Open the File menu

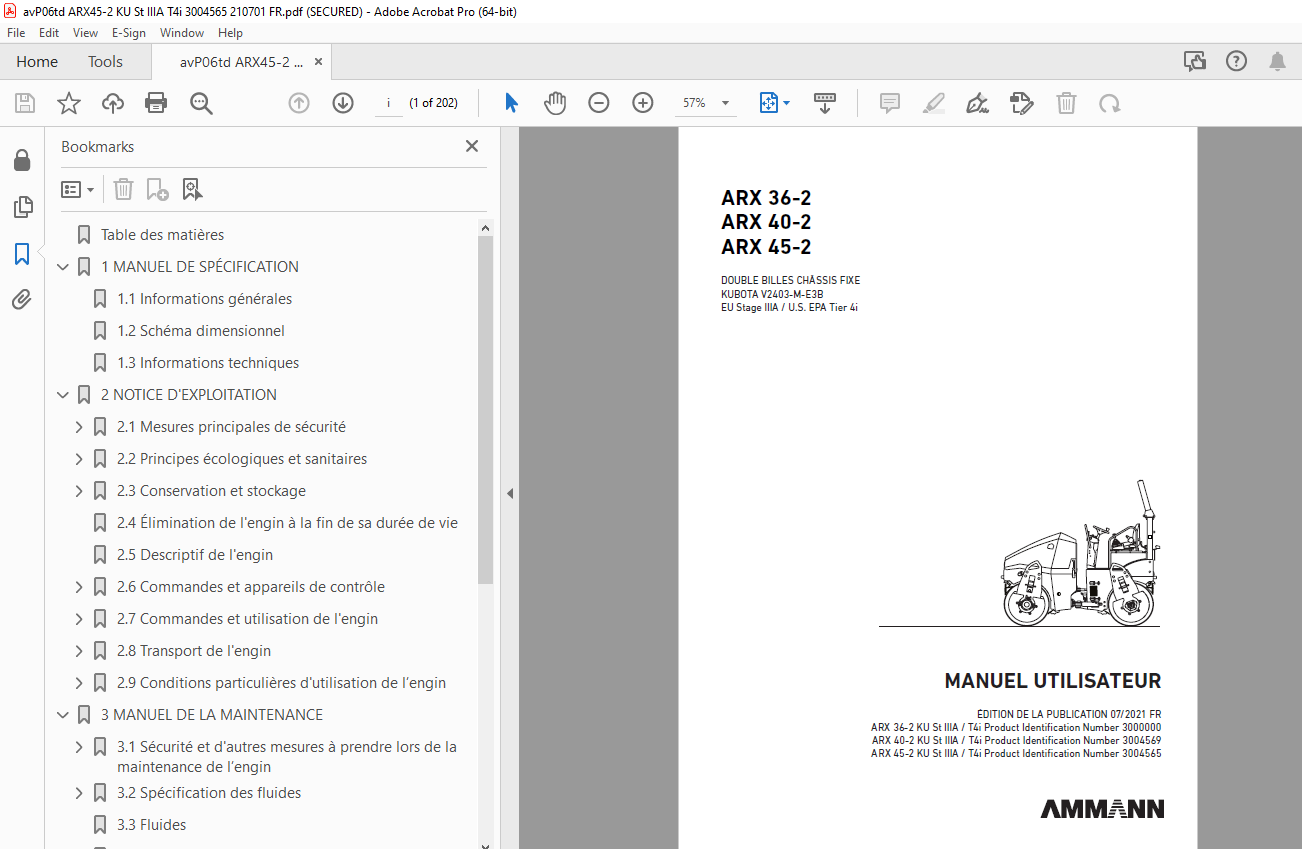coord(16,33)
